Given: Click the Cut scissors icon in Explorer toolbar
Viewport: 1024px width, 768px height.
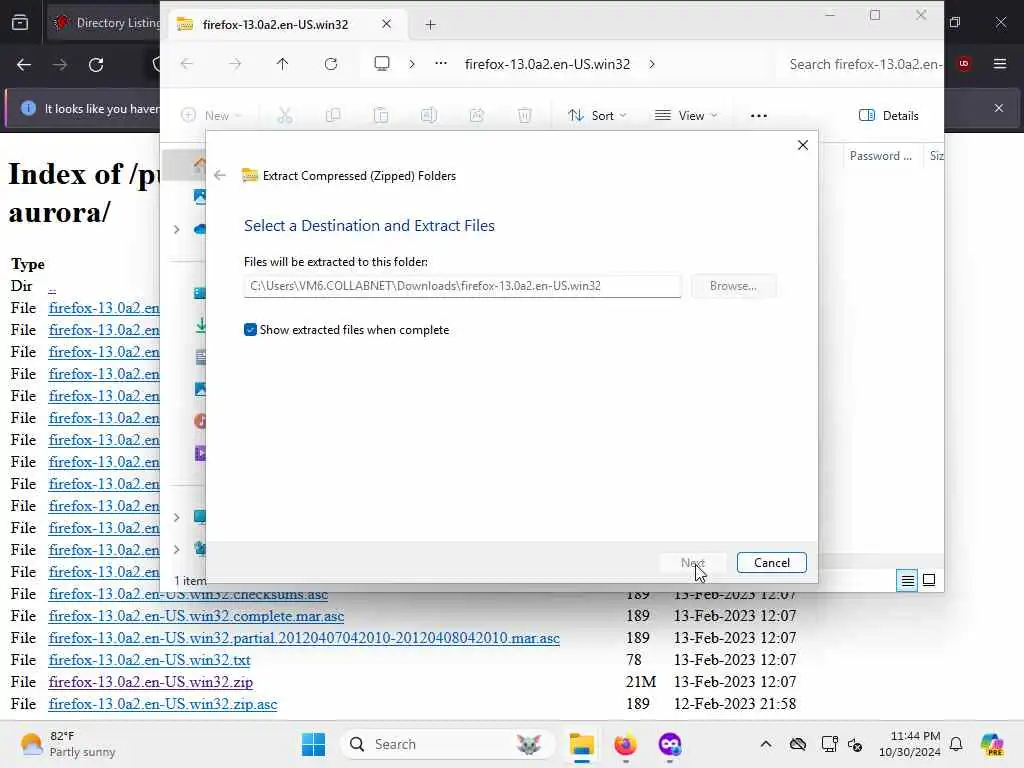Looking at the screenshot, I should 285,116.
